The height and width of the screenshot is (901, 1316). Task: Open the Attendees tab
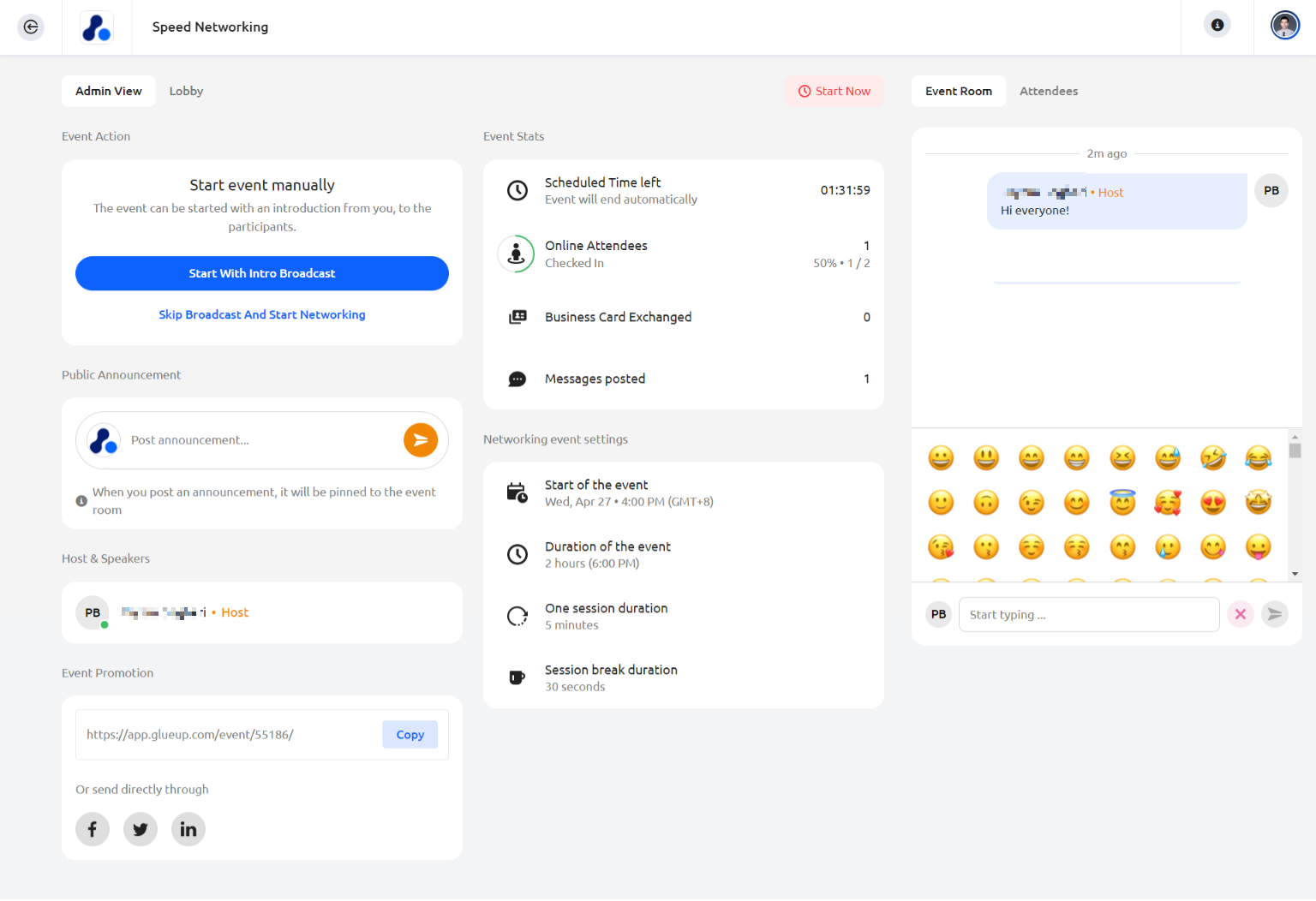(x=1048, y=92)
